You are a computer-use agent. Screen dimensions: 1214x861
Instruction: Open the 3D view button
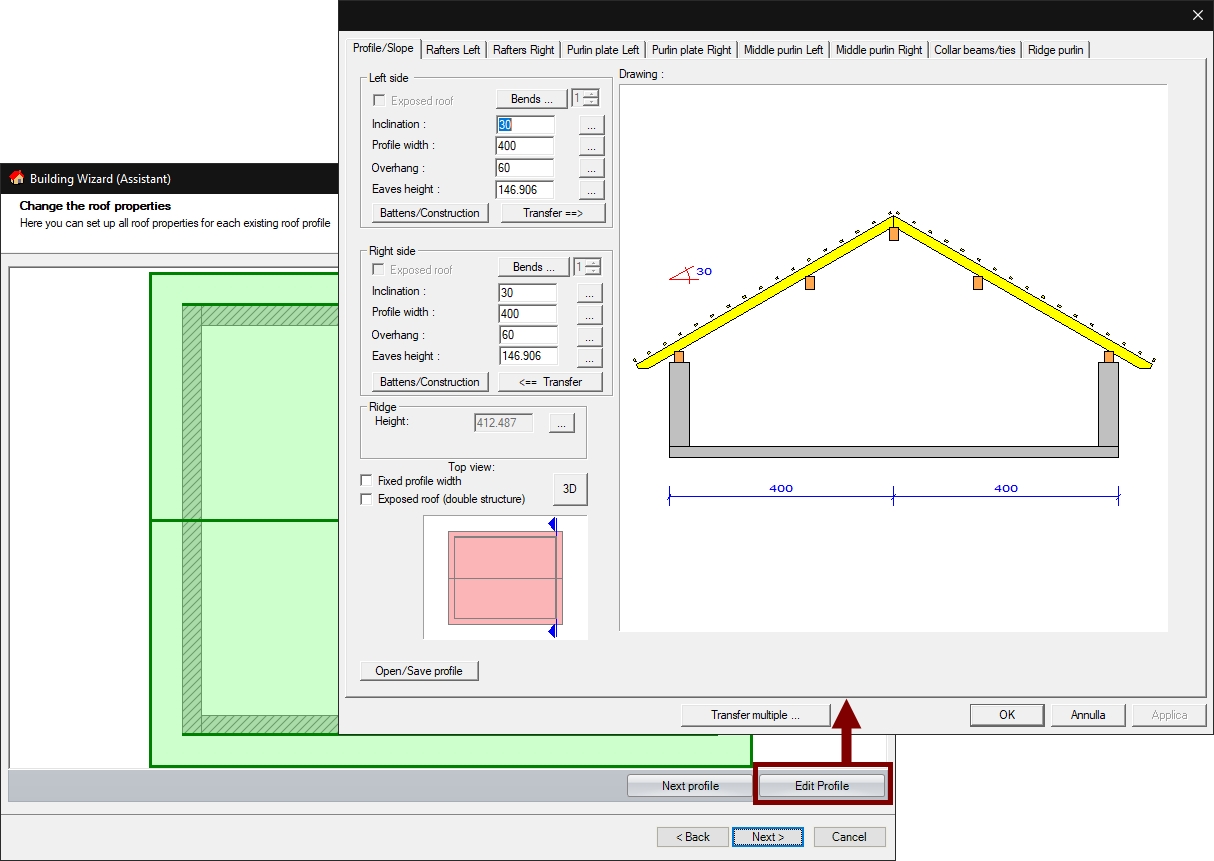pyautogui.click(x=570, y=489)
